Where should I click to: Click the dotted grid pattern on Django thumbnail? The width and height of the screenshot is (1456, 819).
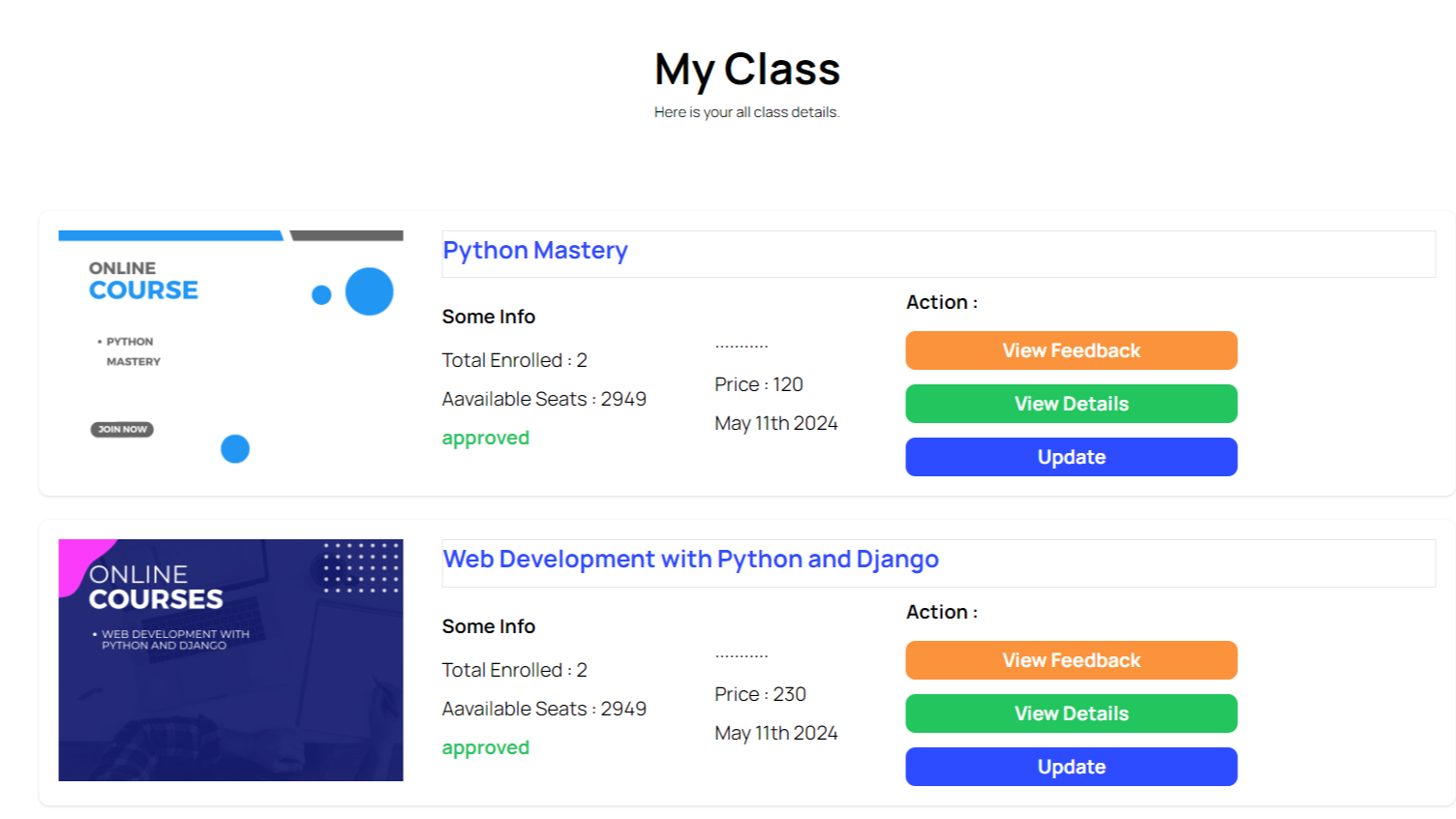360,566
